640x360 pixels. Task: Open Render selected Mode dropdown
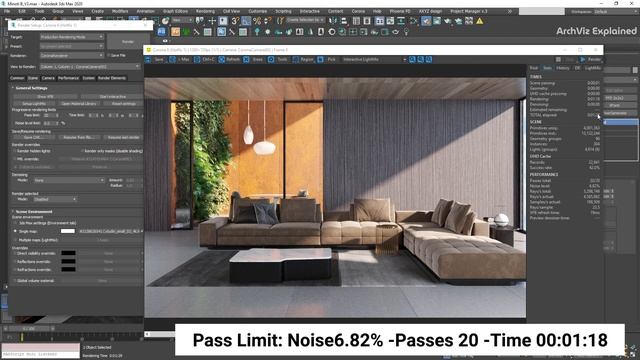pos(55,199)
